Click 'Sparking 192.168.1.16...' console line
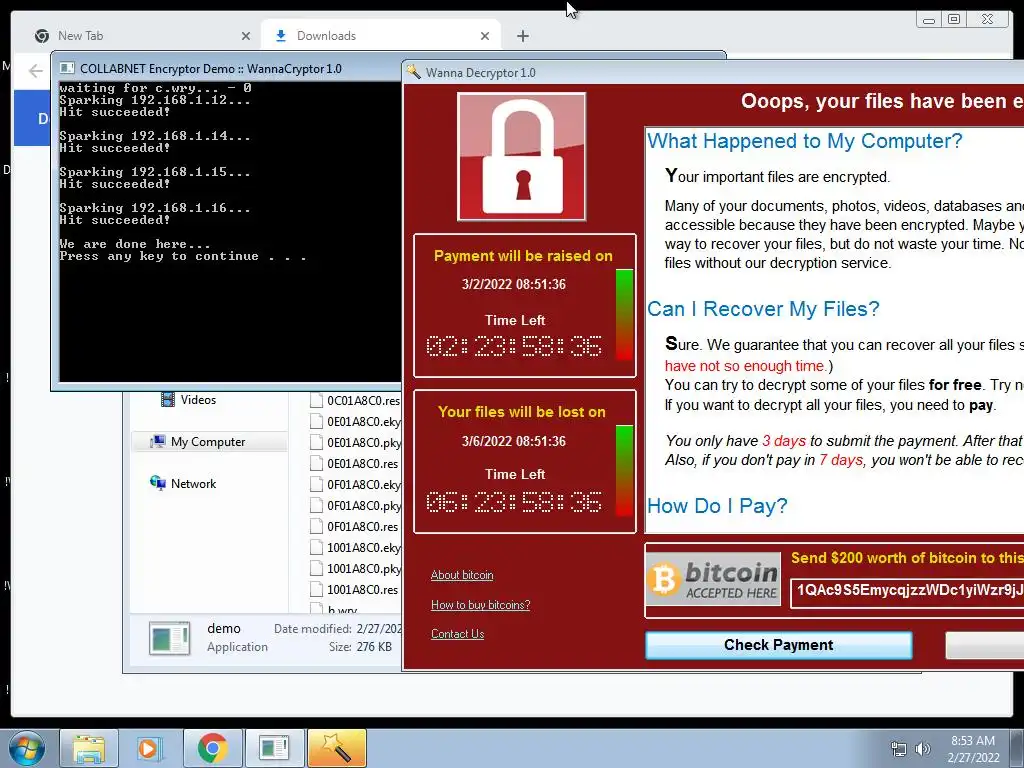Viewport: 1024px width, 768px height. tap(155, 208)
